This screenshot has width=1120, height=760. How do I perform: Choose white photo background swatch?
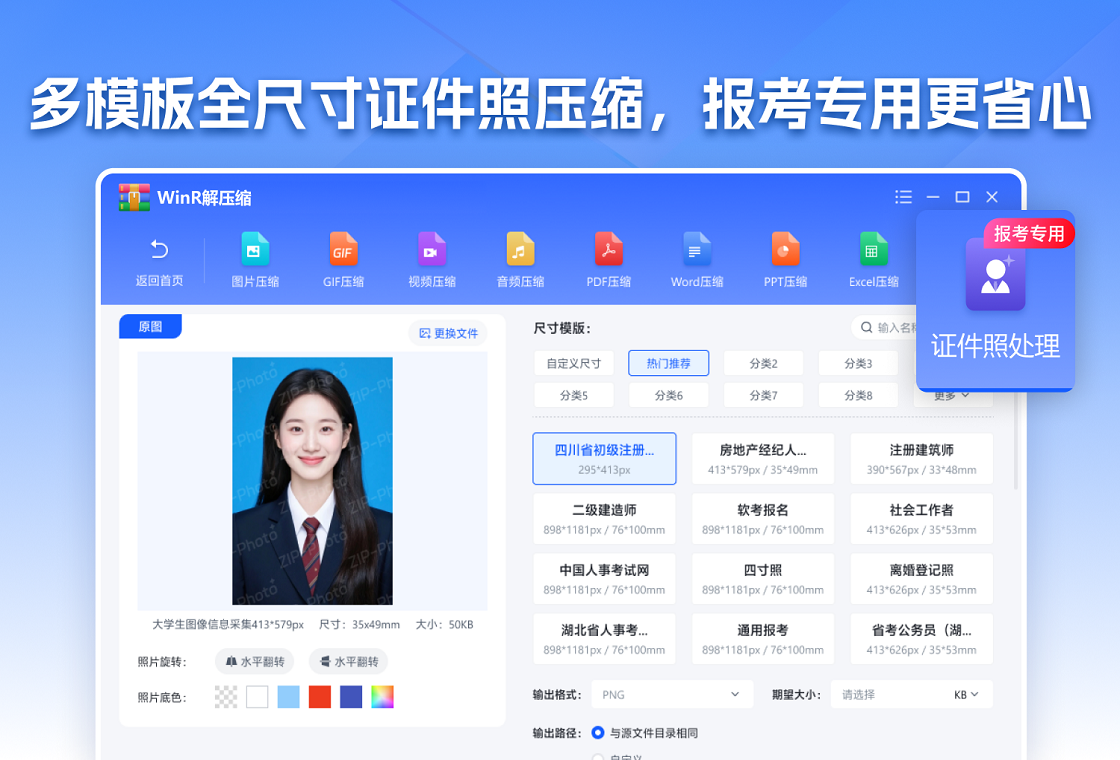257,696
